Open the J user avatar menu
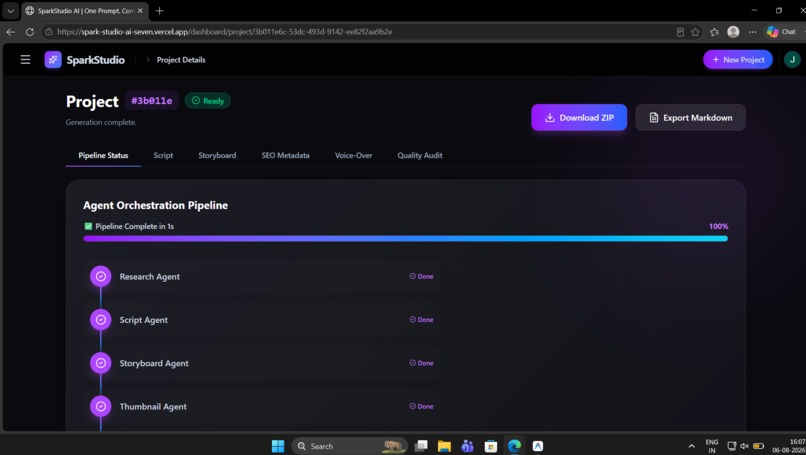This screenshot has height=455, width=806. (792, 60)
